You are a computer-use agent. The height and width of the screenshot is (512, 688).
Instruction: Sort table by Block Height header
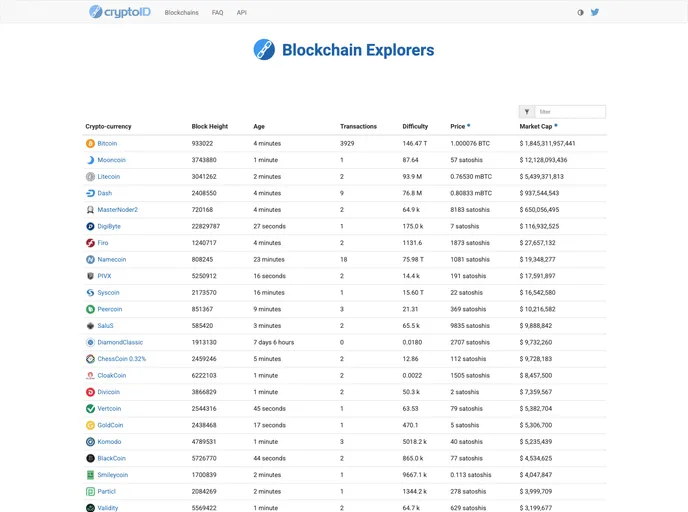coord(210,127)
